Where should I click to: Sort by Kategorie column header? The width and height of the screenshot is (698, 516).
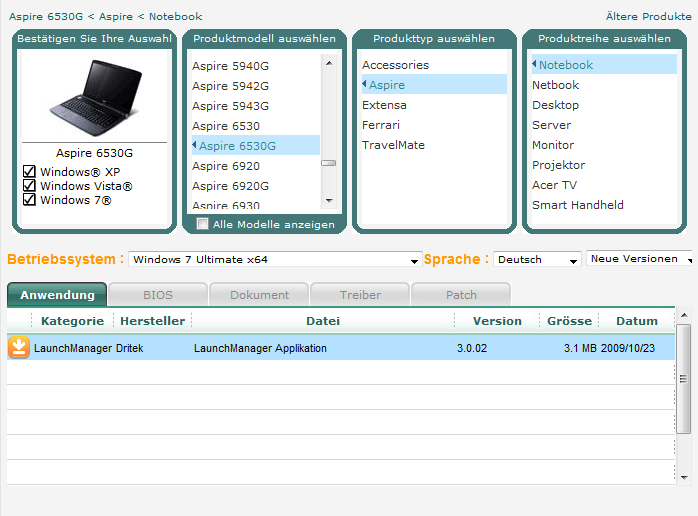73,321
